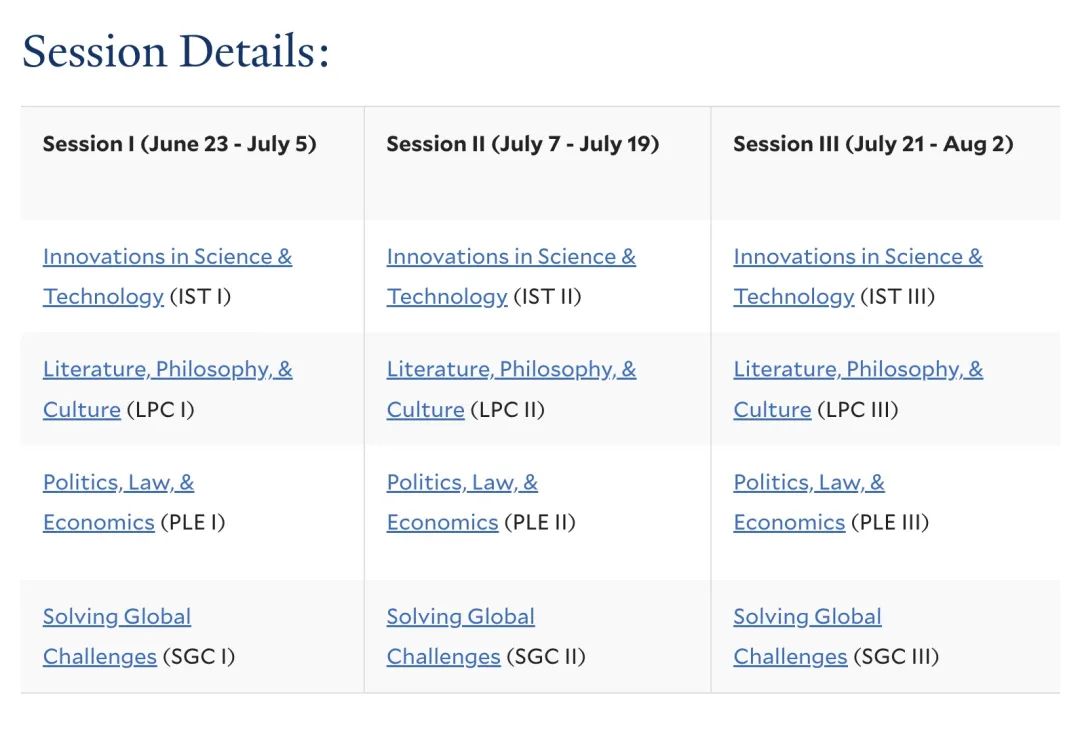Open Innovations in Science & Technology IST I link
Screen dimensions: 1080x735
pyautogui.click(x=167, y=276)
